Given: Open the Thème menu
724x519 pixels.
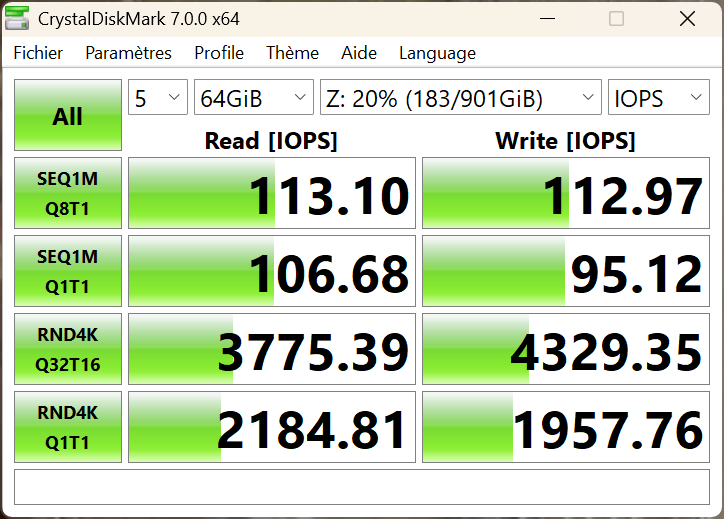Looking at the screenshot, I should click(x=292, y=53).
